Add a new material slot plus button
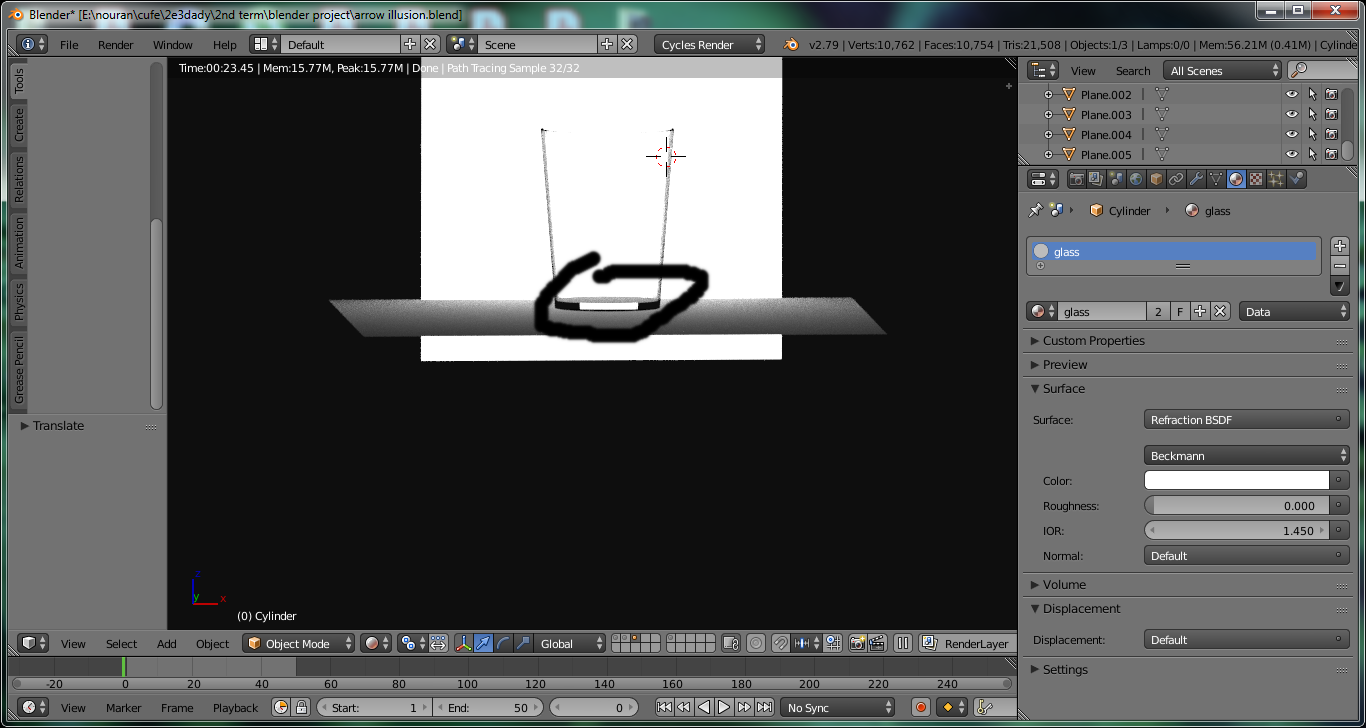 pos(1340,246)
